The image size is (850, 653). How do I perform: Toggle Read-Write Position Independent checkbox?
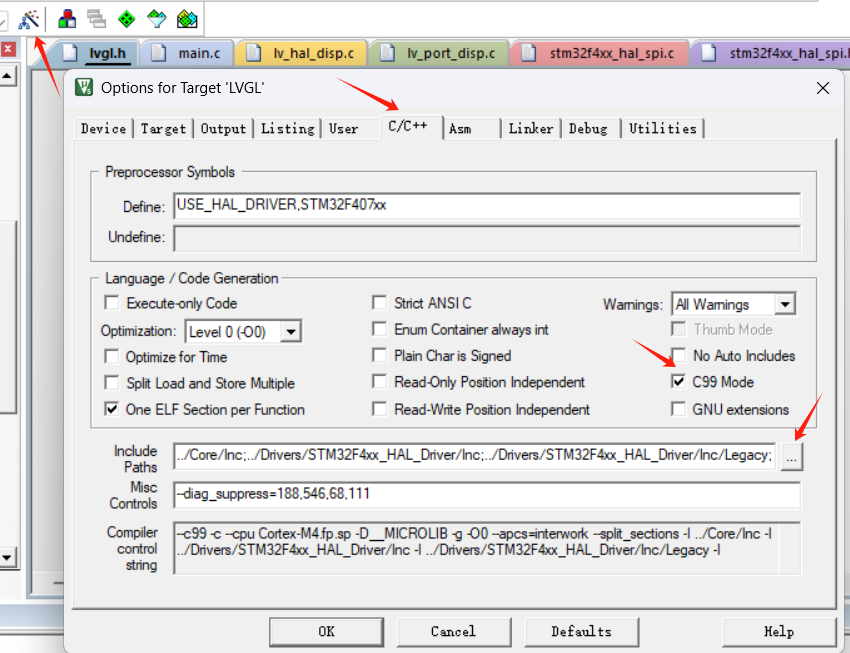click(379, 409)
